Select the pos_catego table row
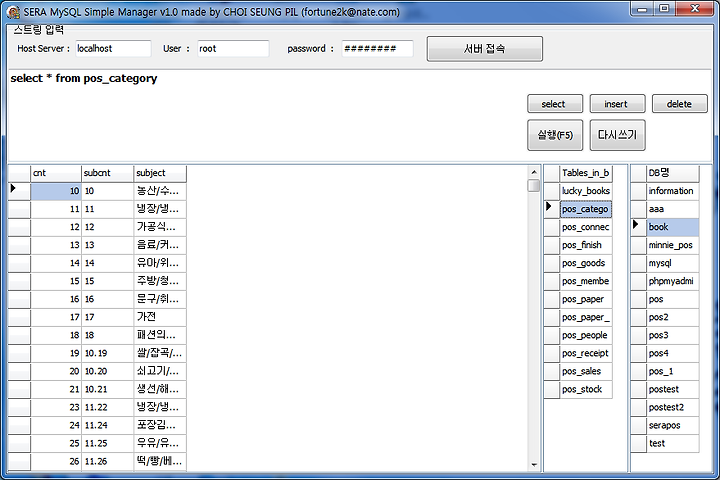The image size is (720, 480). pyautogui.click(x=586, y=209)
